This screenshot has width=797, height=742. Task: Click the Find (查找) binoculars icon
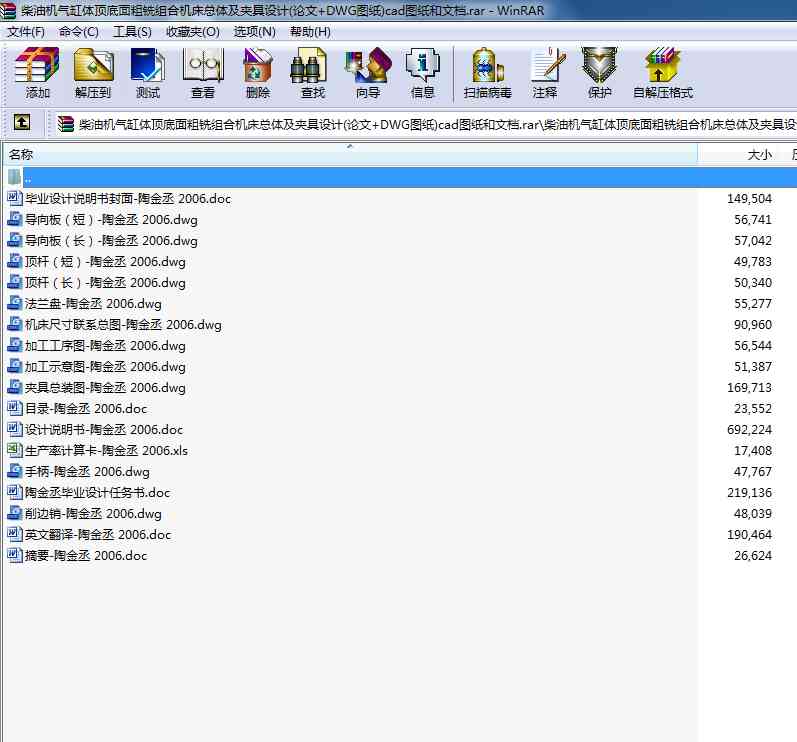[312, 73]
